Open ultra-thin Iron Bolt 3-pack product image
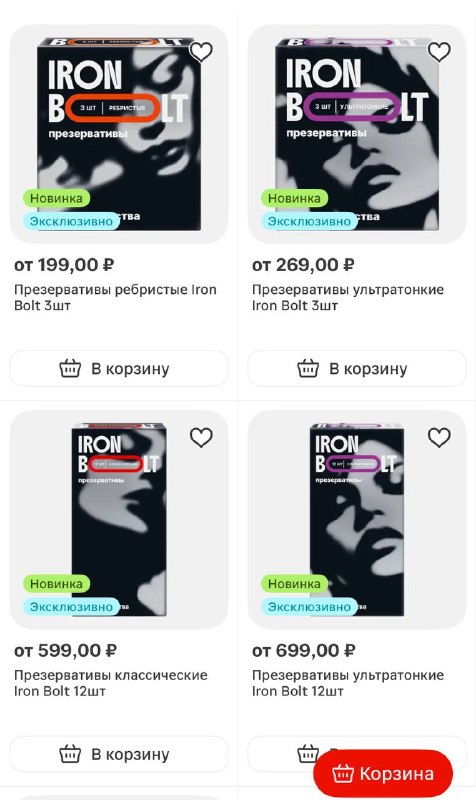476x800 pixels. point(357,134)
